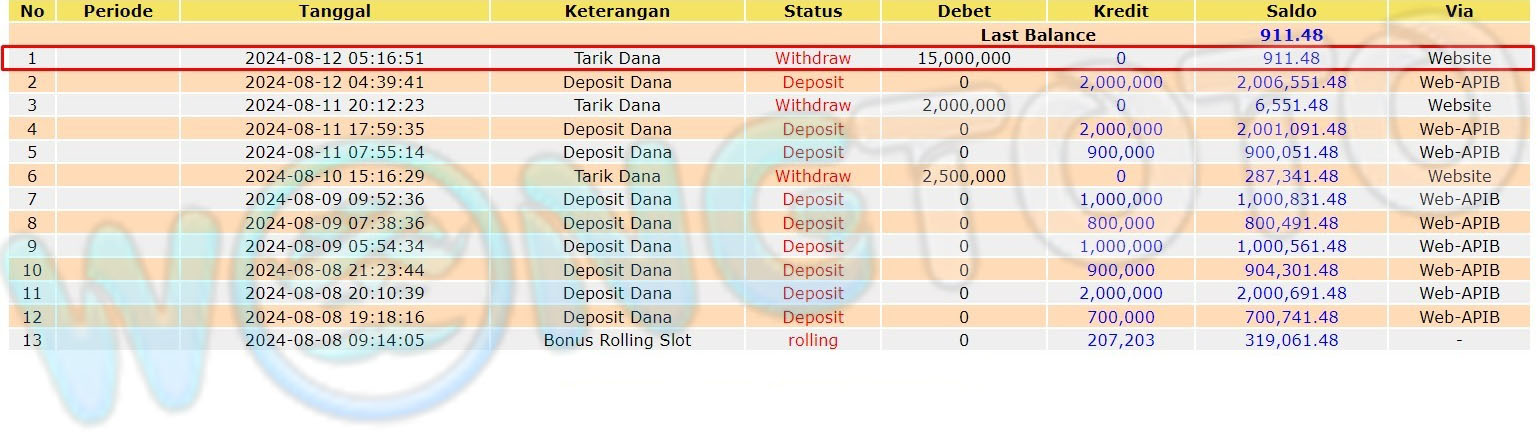Select the 15,000,000 debet amount
The height and width of the screenshot is (435, 1538).
tap(964, 58)
